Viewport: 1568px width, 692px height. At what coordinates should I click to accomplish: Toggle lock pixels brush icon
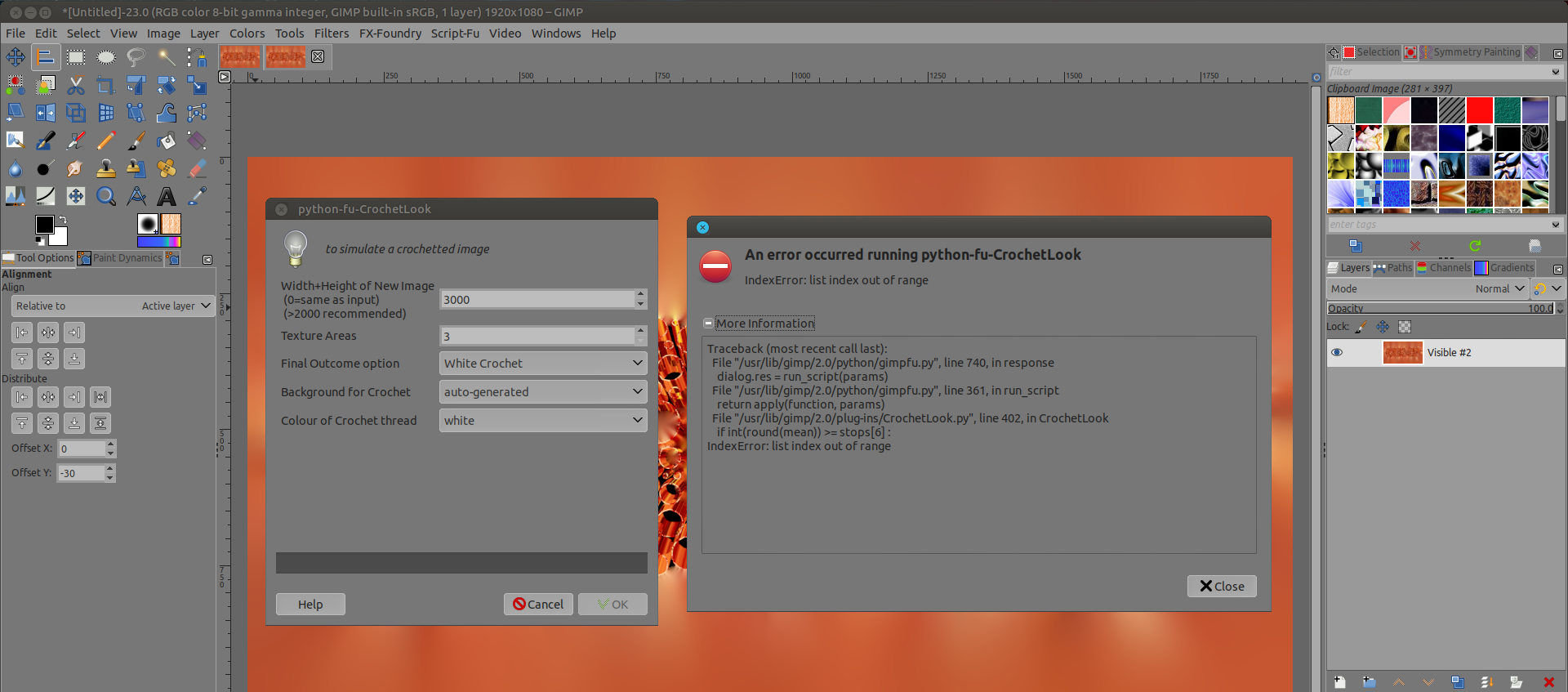point(1361,327)
